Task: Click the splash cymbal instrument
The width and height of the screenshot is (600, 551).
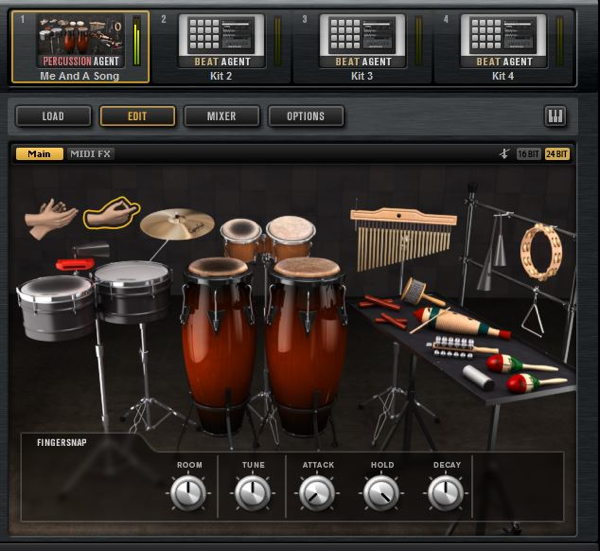Action: point(177,223)
